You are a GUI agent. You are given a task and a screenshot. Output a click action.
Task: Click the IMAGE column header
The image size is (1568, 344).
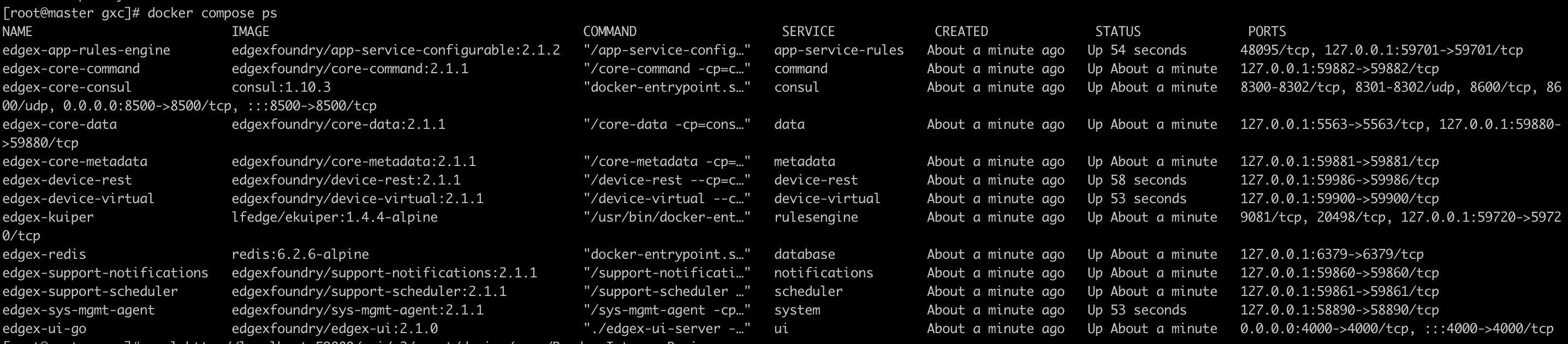[250, 32]
